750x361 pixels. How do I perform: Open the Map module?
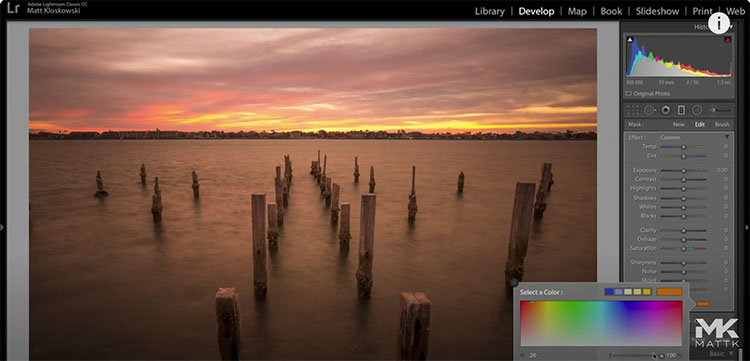(577, 11)
